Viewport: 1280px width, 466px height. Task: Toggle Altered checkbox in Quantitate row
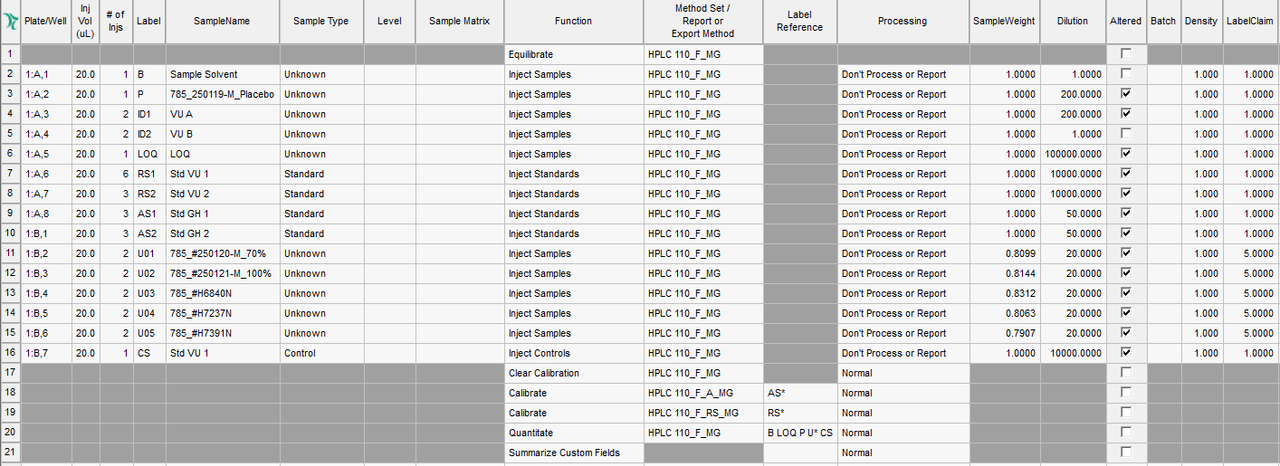[x=1127, y=433]
